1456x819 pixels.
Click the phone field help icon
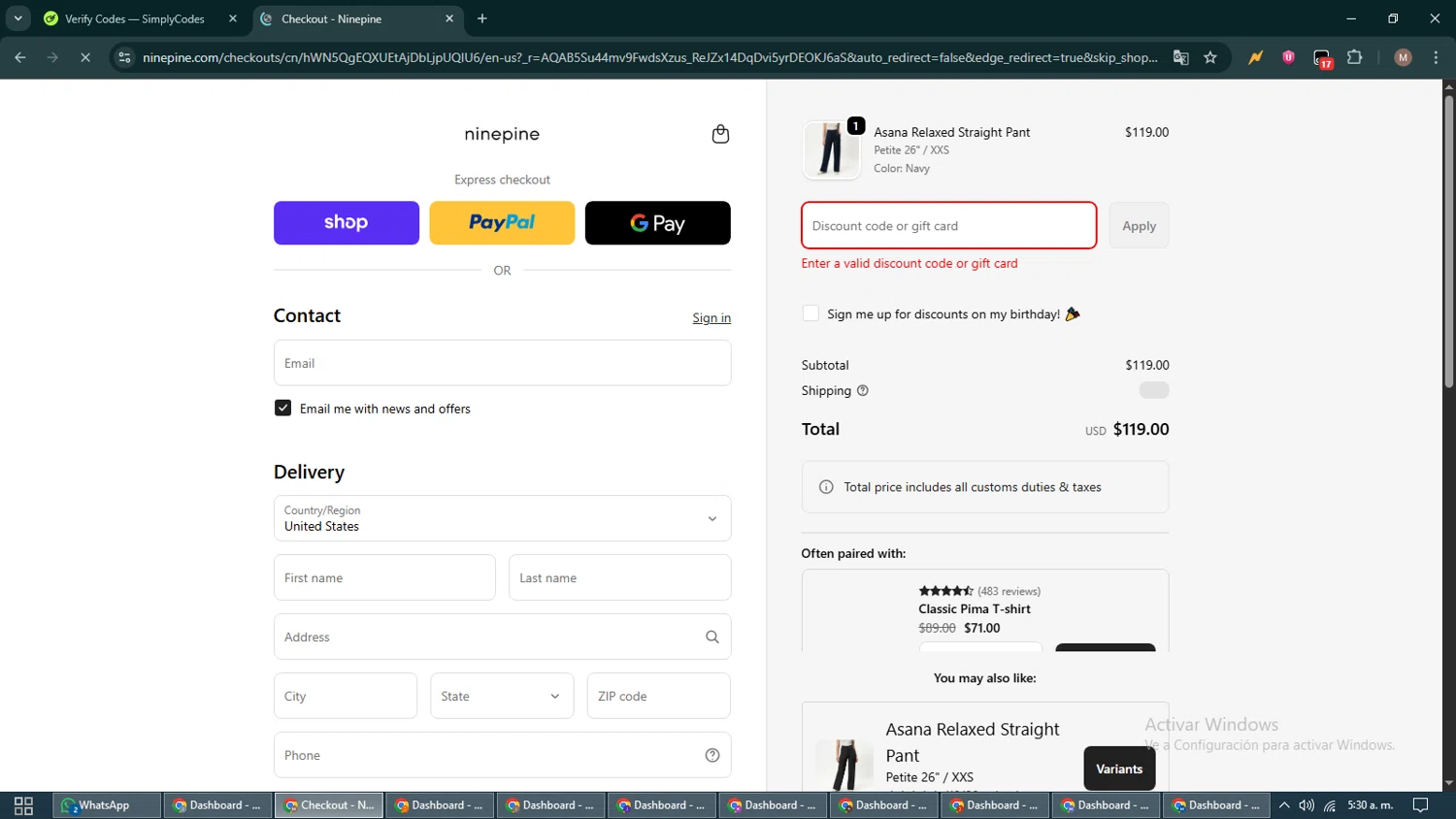click(712, 756)
